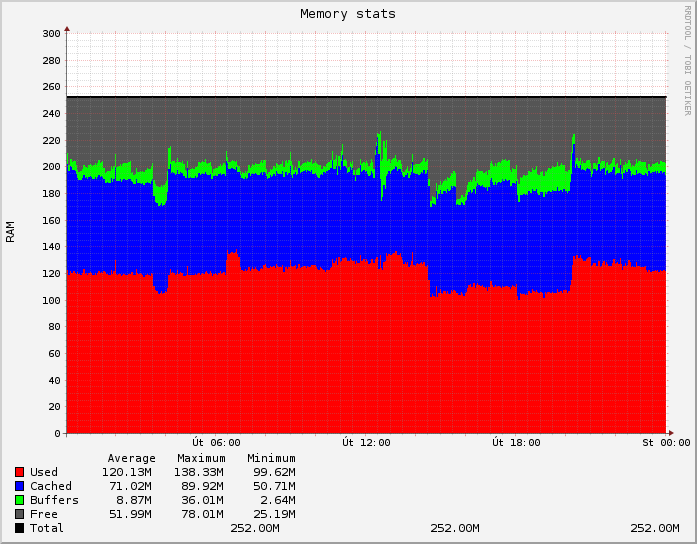
Task: Click the gray Free legend swatch
Action: [x=20, y=514]
